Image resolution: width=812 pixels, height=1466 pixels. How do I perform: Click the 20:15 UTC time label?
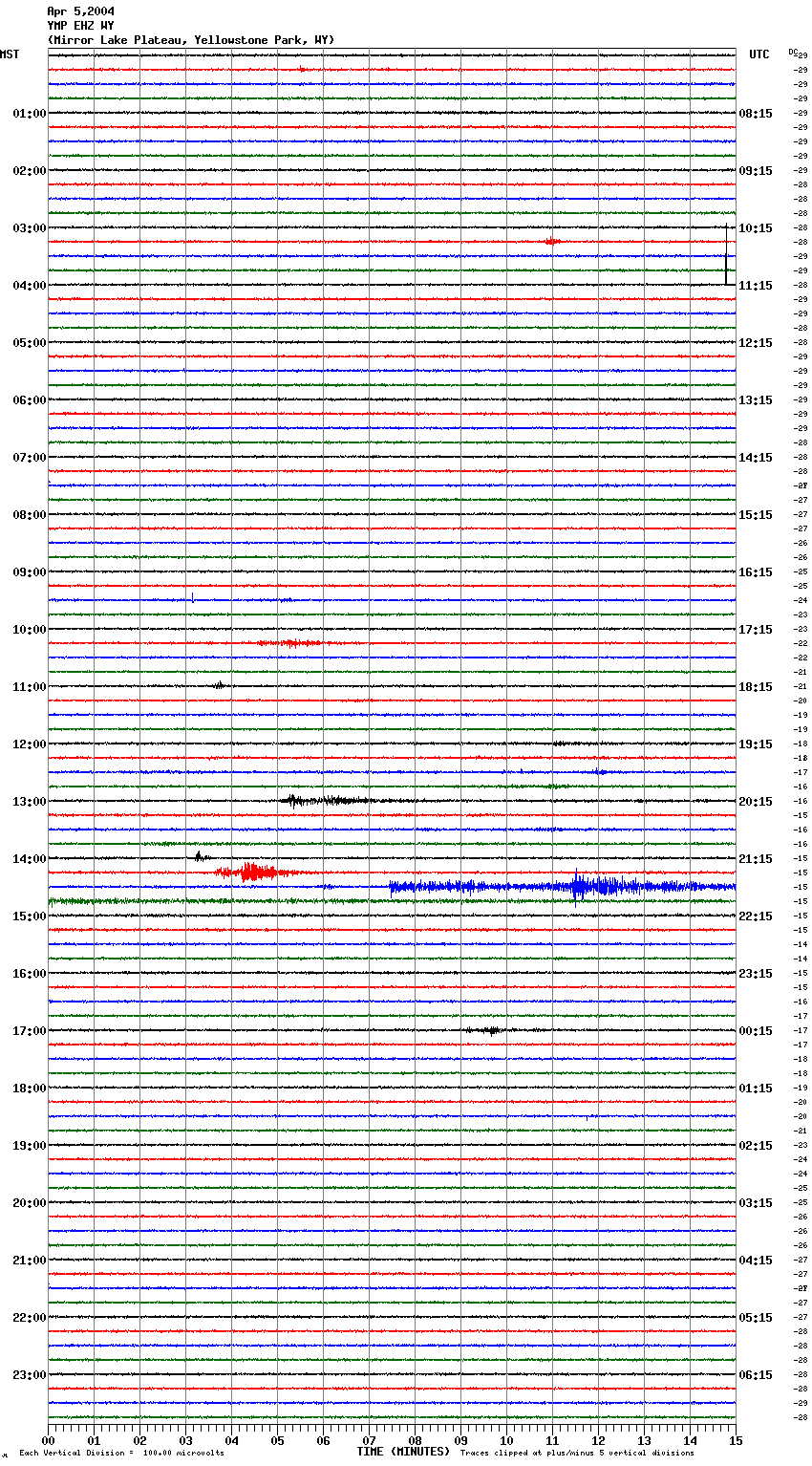[x=756, y=802]
